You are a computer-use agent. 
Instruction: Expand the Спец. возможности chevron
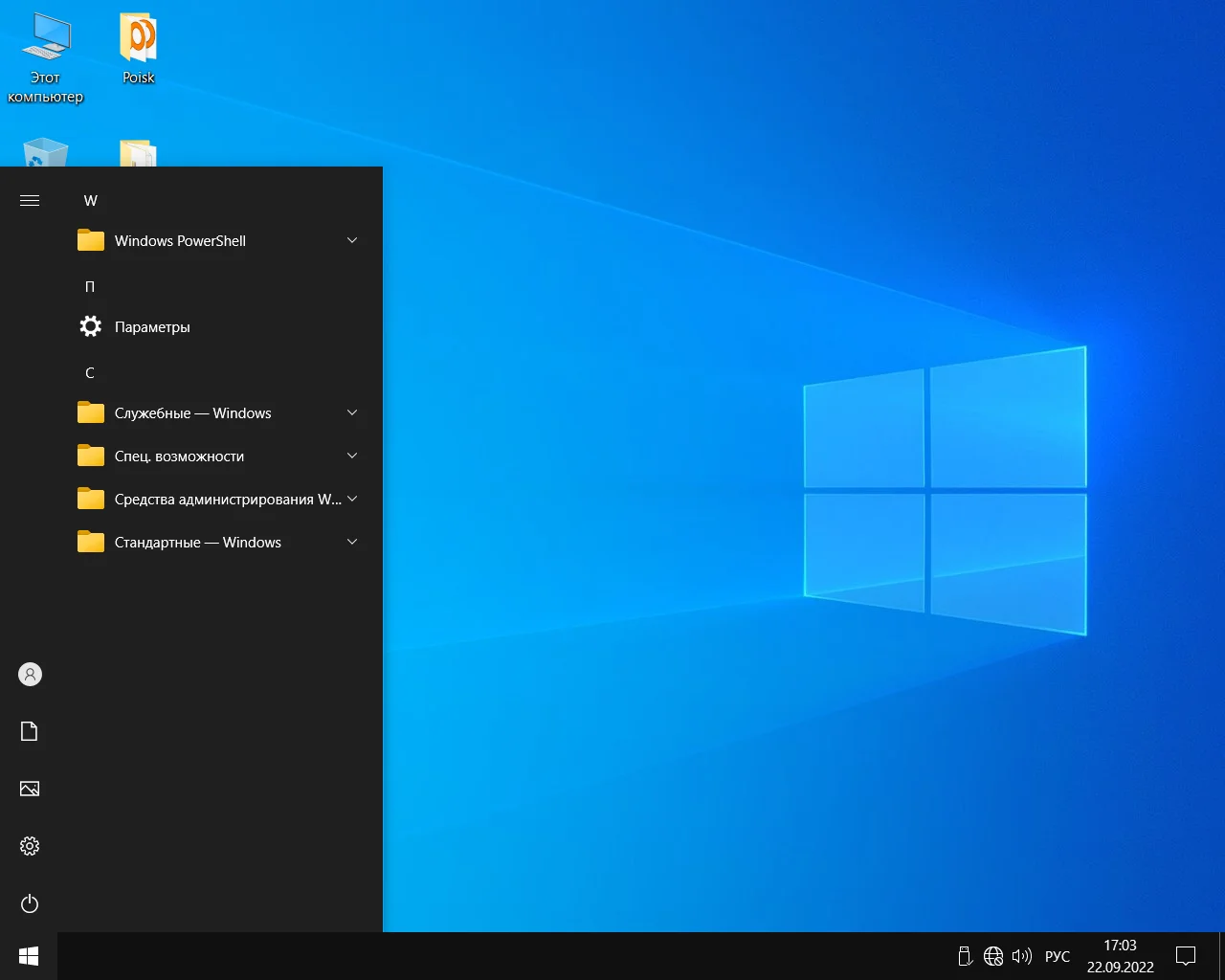click(352, 456)
